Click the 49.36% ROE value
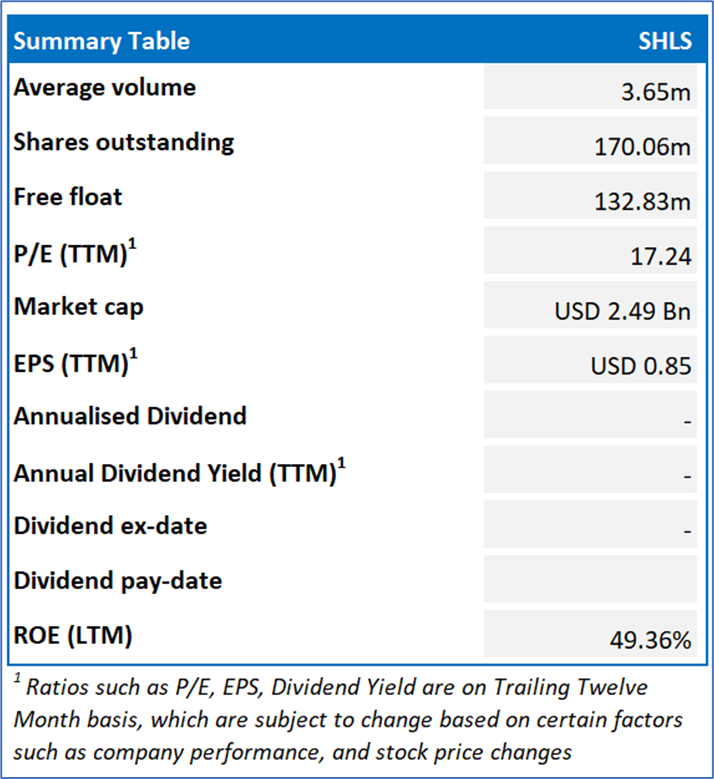 650,641
